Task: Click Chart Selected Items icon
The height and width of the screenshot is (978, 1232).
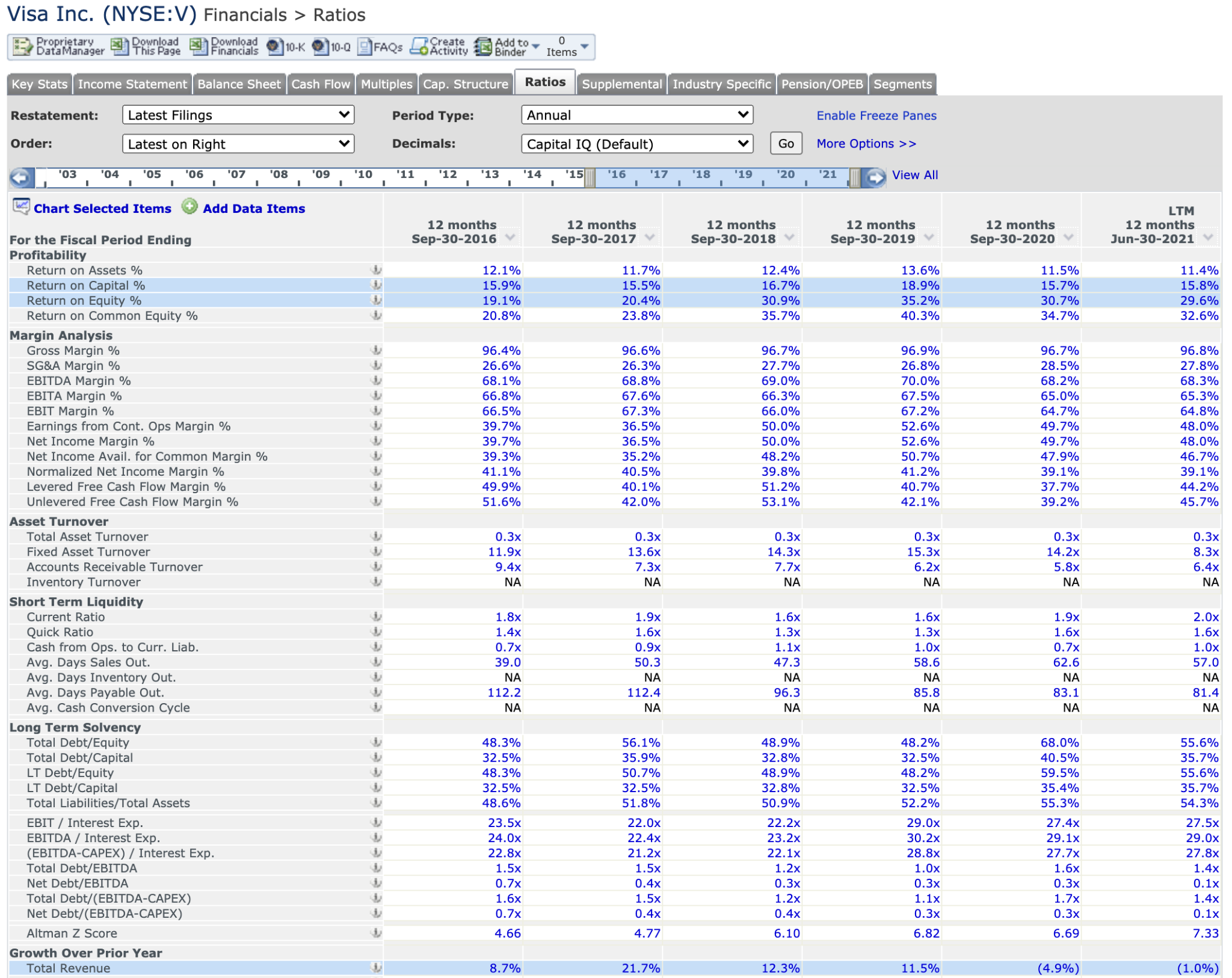Action: point(22,207)
